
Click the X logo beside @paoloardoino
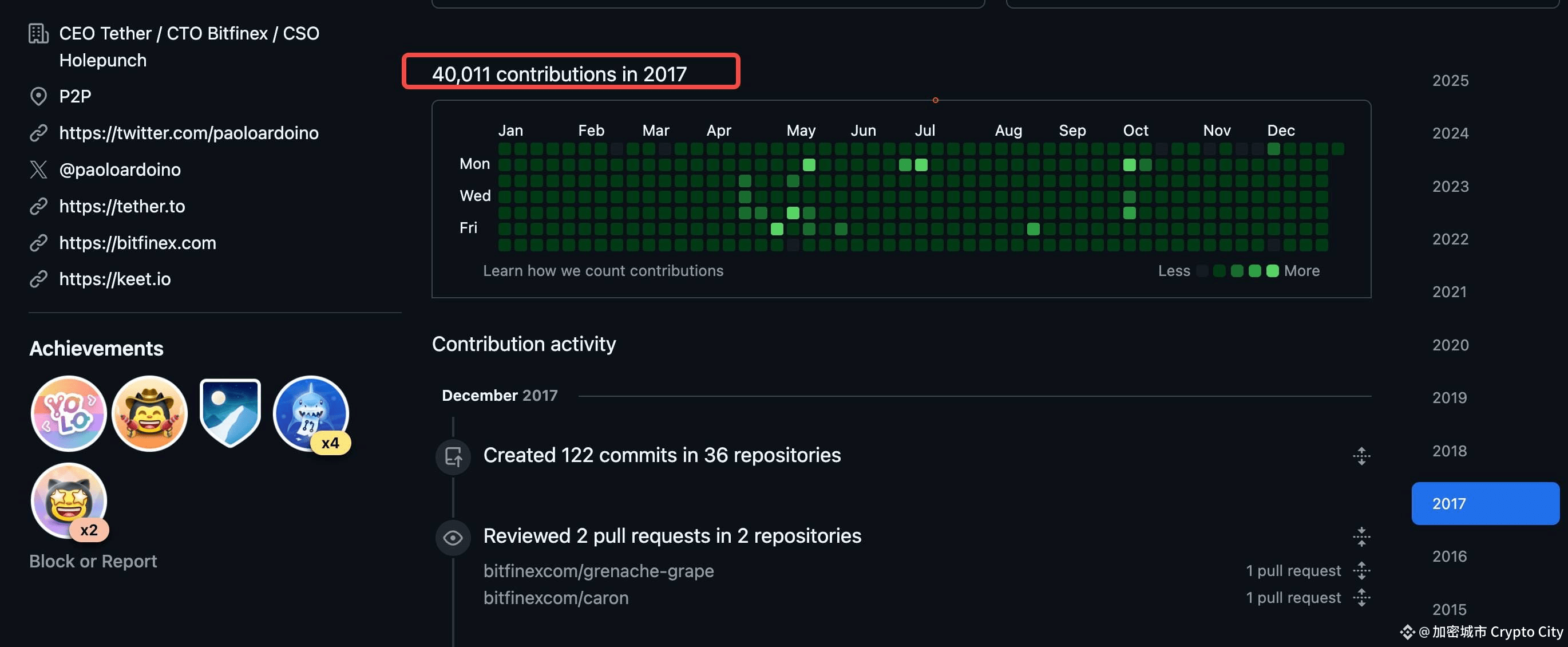tap(38, 169)
